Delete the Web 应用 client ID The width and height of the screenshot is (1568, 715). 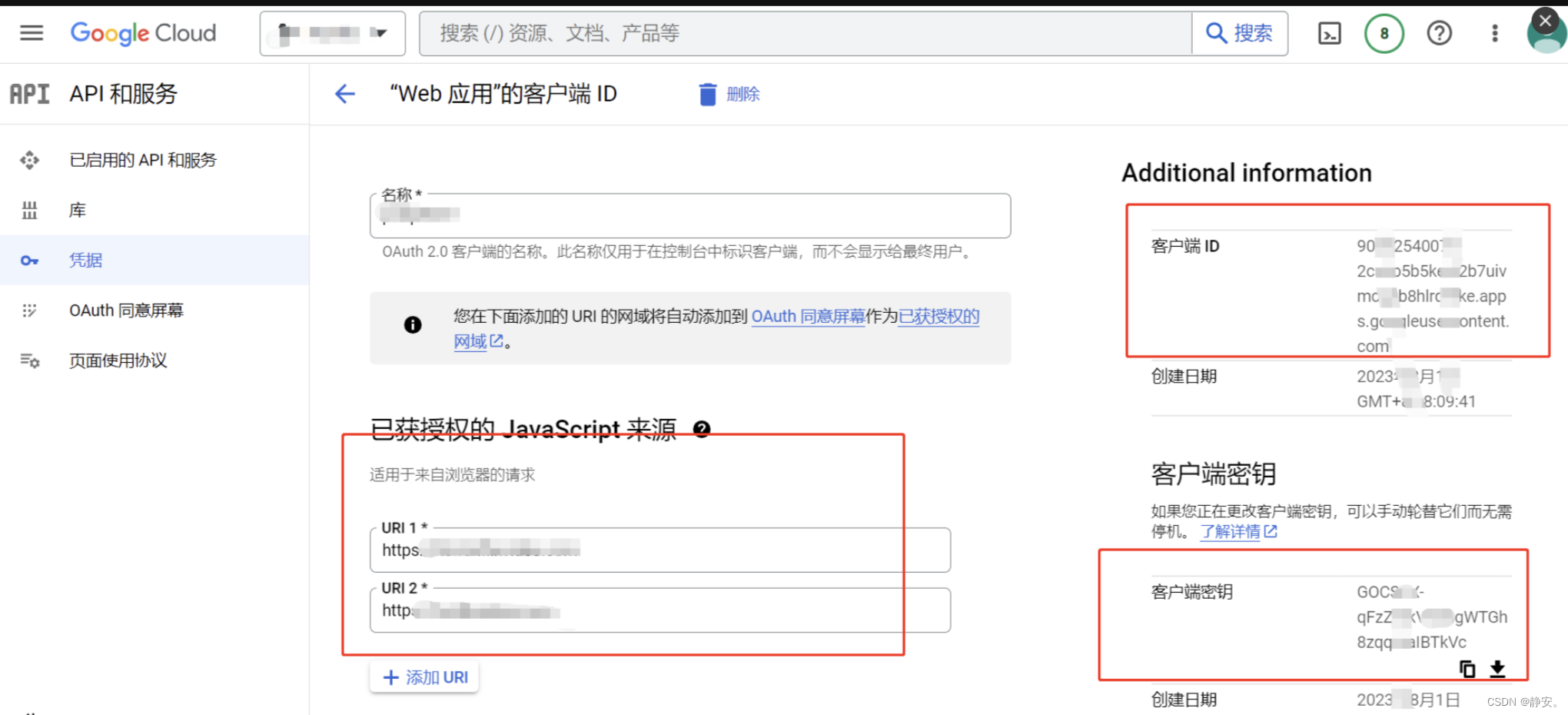[728, 93]
